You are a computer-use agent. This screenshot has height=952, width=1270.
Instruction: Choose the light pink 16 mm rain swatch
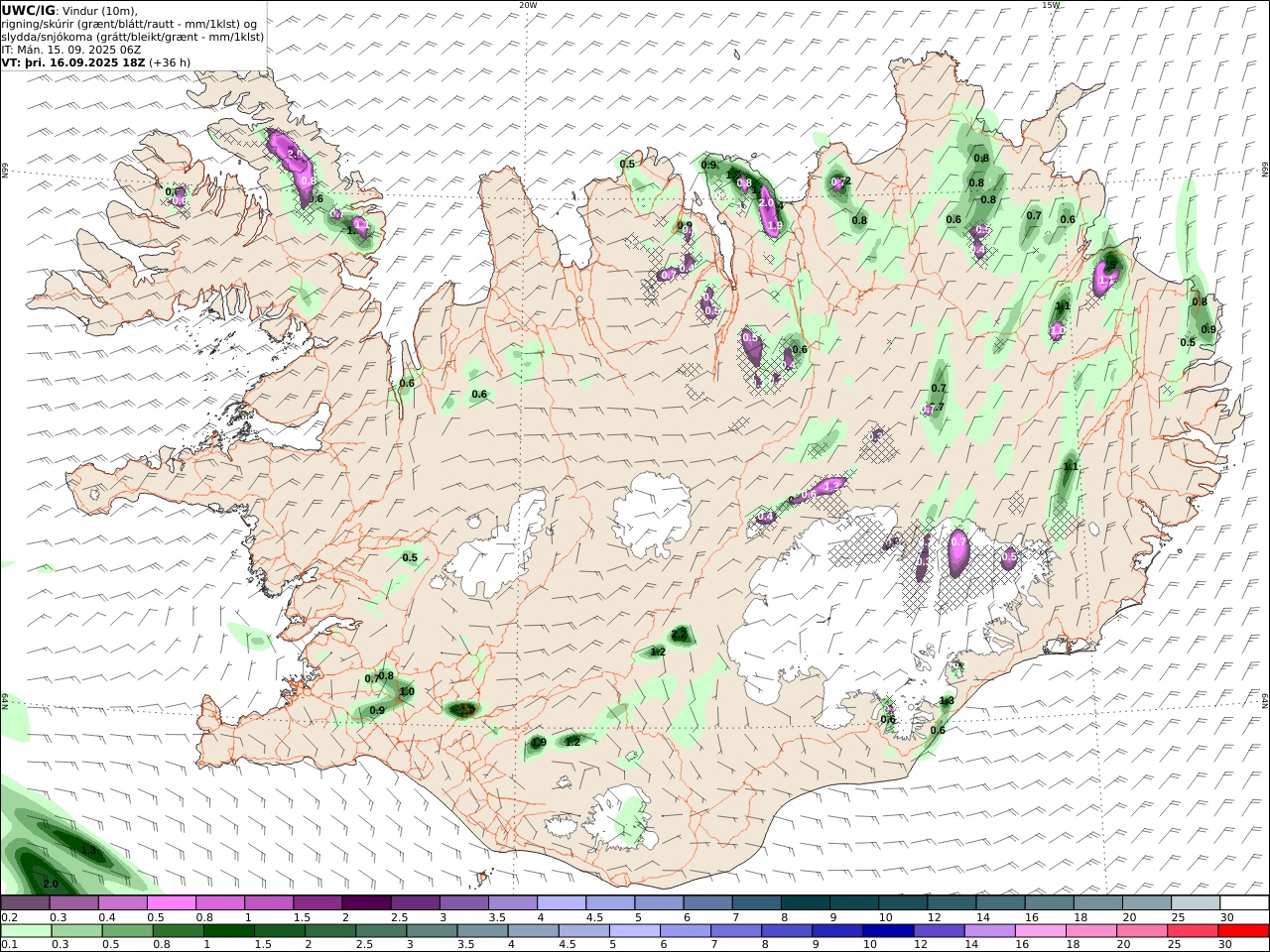(1041, 931)
